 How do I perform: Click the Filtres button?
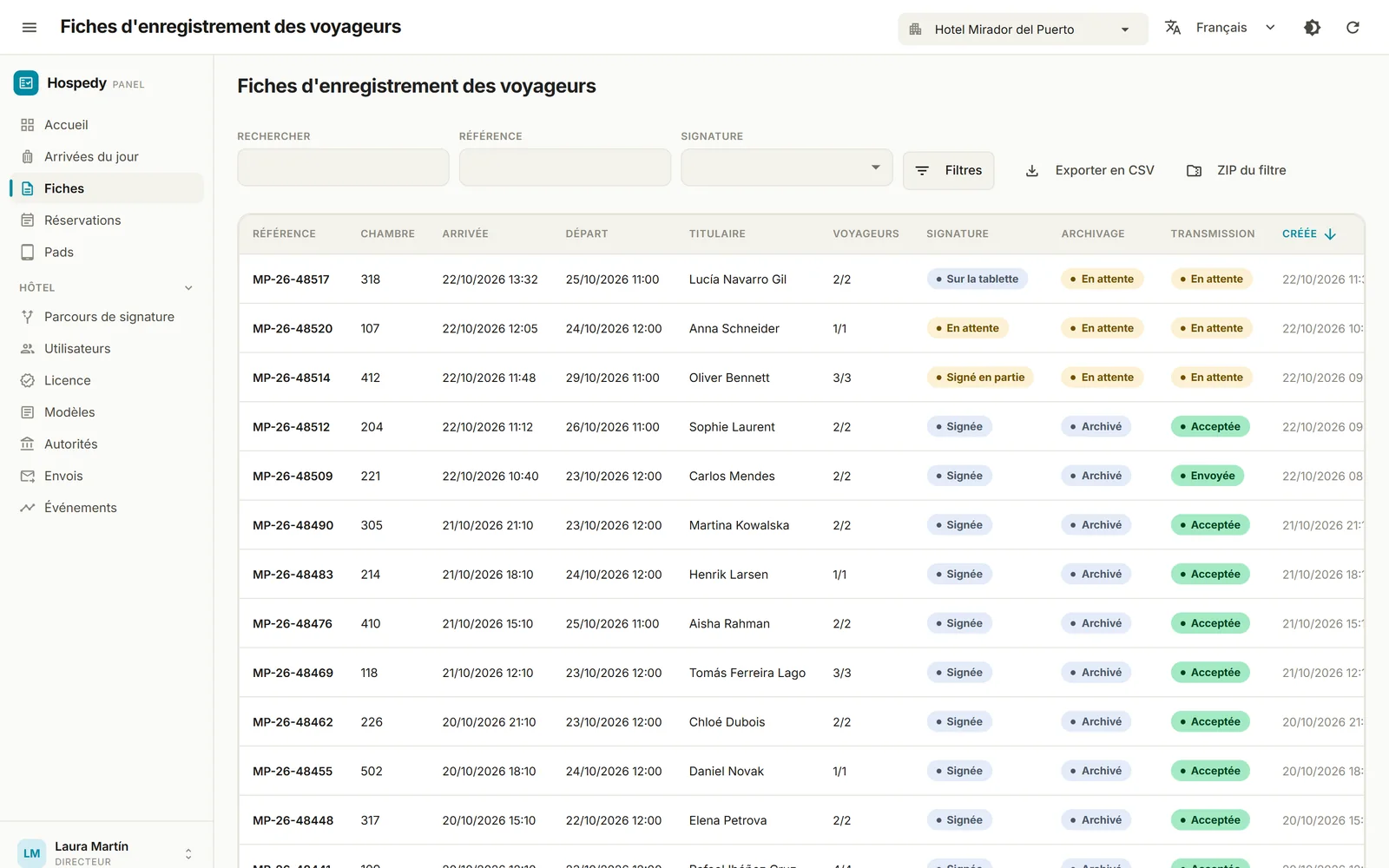tap(949, 171)
